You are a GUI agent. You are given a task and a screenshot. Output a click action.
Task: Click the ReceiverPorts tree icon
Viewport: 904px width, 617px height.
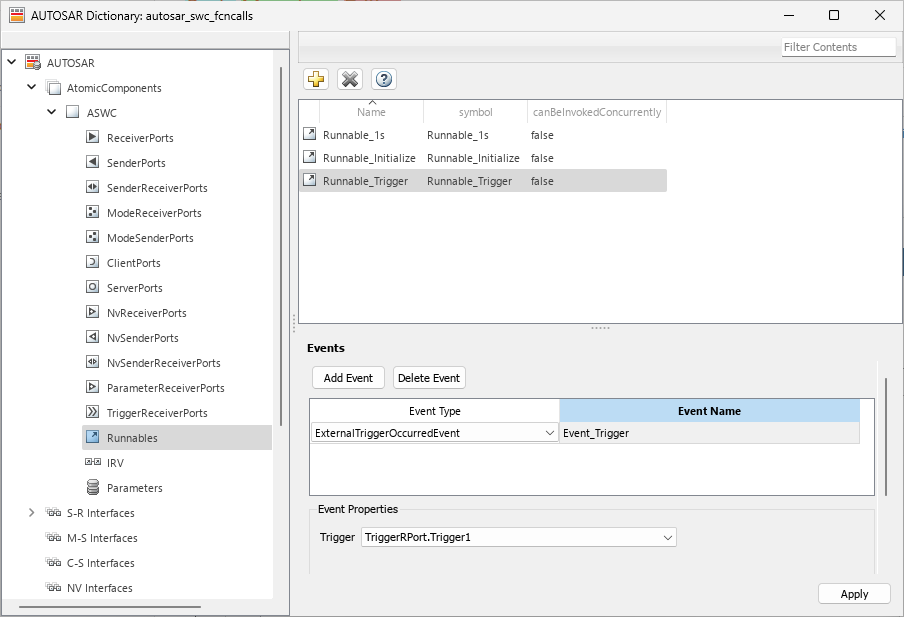point(92,137)
